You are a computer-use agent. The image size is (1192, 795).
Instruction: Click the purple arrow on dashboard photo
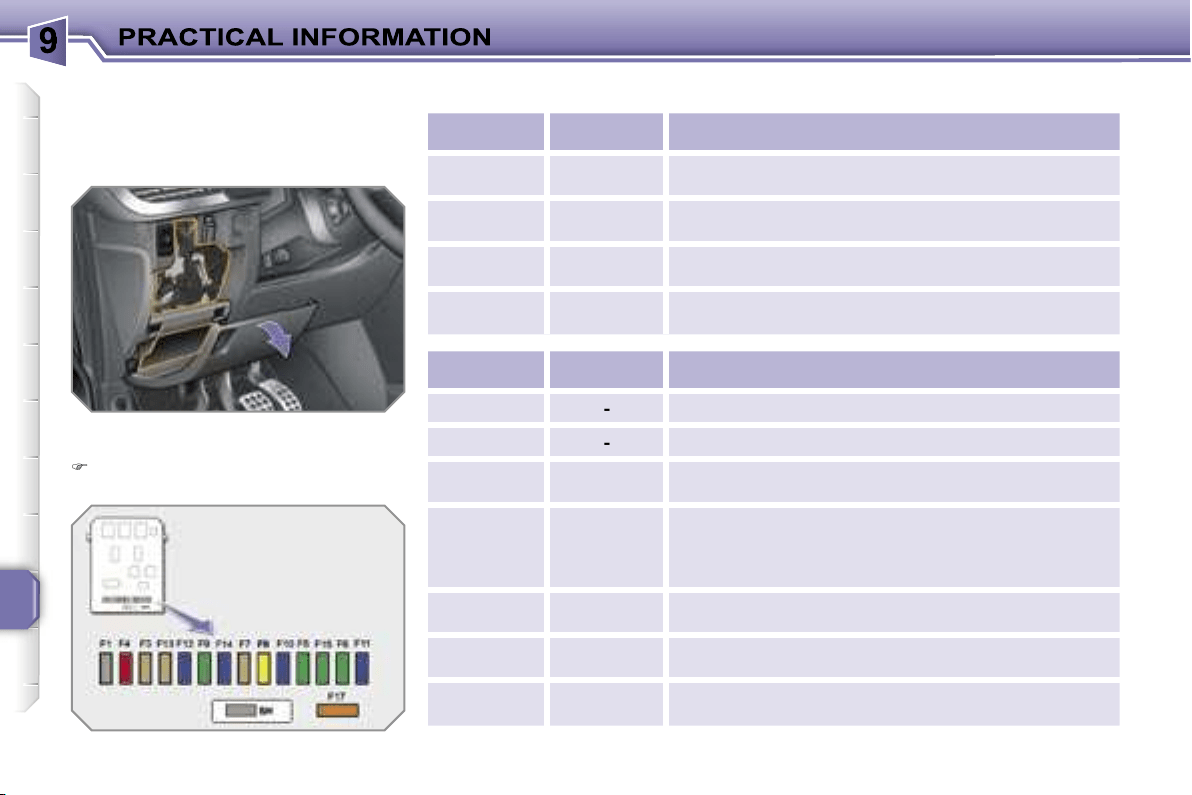pos(275,337)
